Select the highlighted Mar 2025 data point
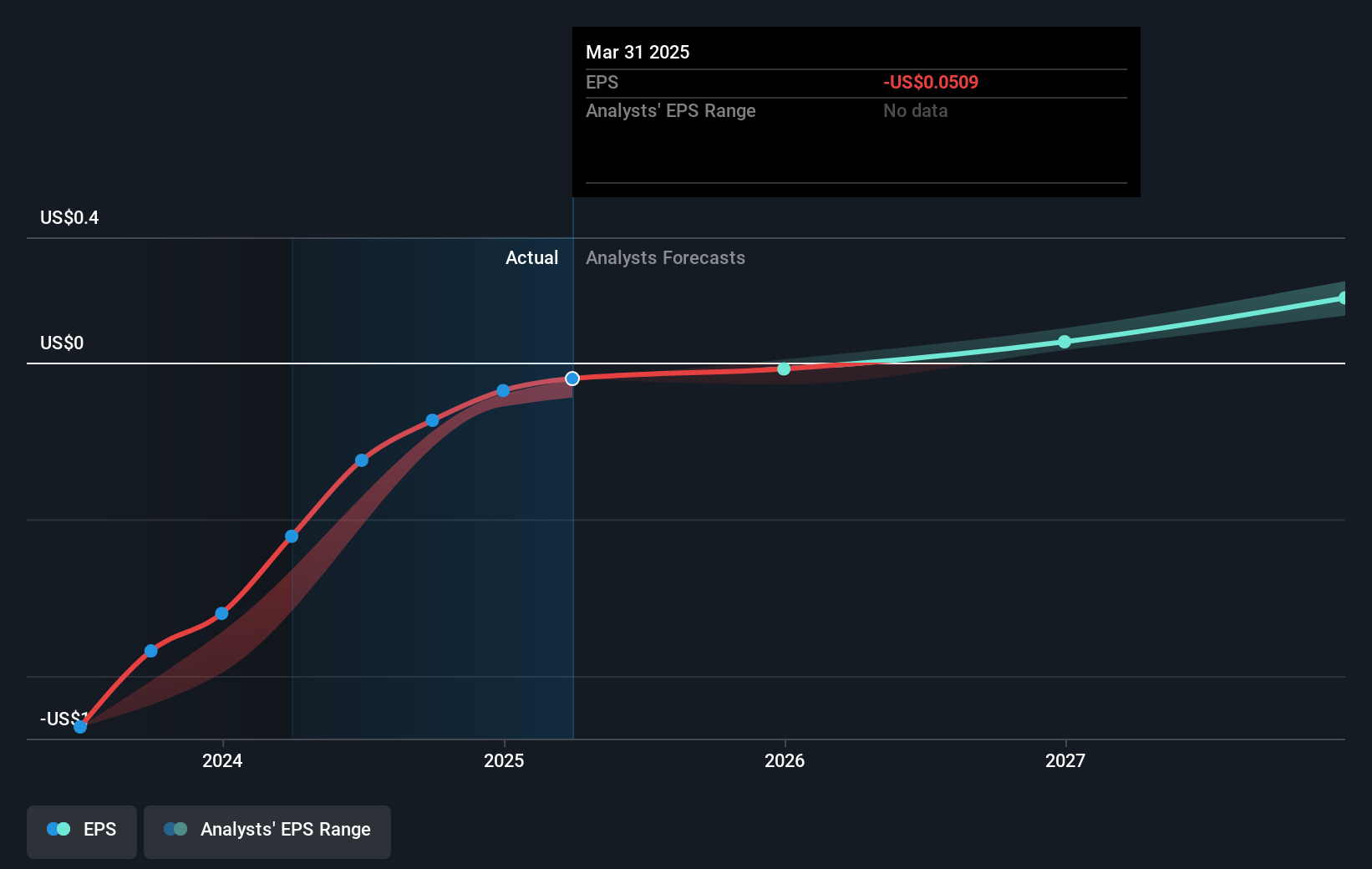Image resolution: width=1372 pixels, height=869 pixels. (572, 378)
